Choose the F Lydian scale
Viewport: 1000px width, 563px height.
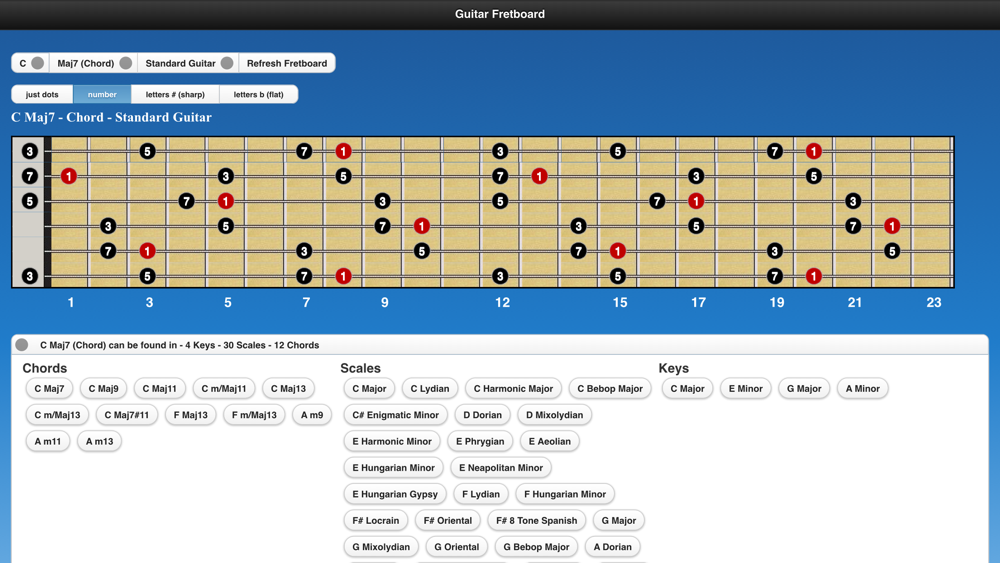[481, 494]
